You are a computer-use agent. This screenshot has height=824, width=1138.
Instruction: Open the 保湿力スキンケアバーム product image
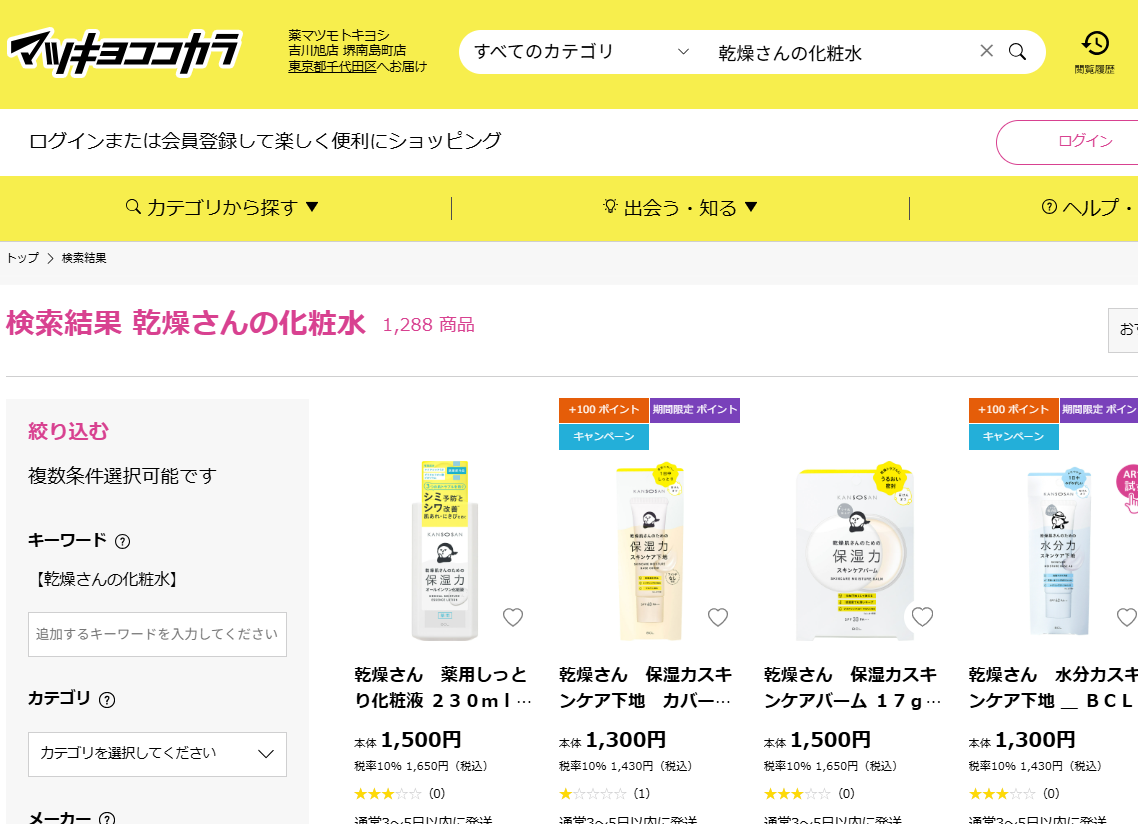(854, 551)
